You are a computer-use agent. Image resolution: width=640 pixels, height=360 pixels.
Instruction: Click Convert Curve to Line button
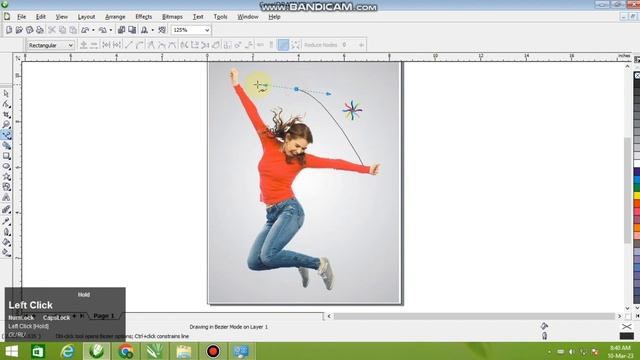tap(129, 45)
